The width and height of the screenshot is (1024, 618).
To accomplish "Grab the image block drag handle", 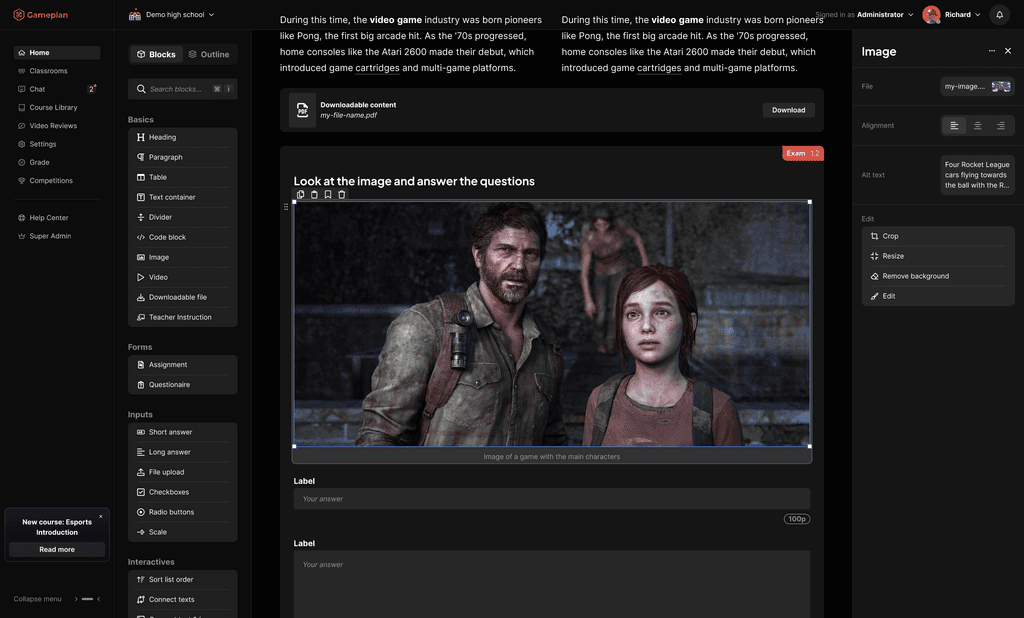I will tap(285, 207).
